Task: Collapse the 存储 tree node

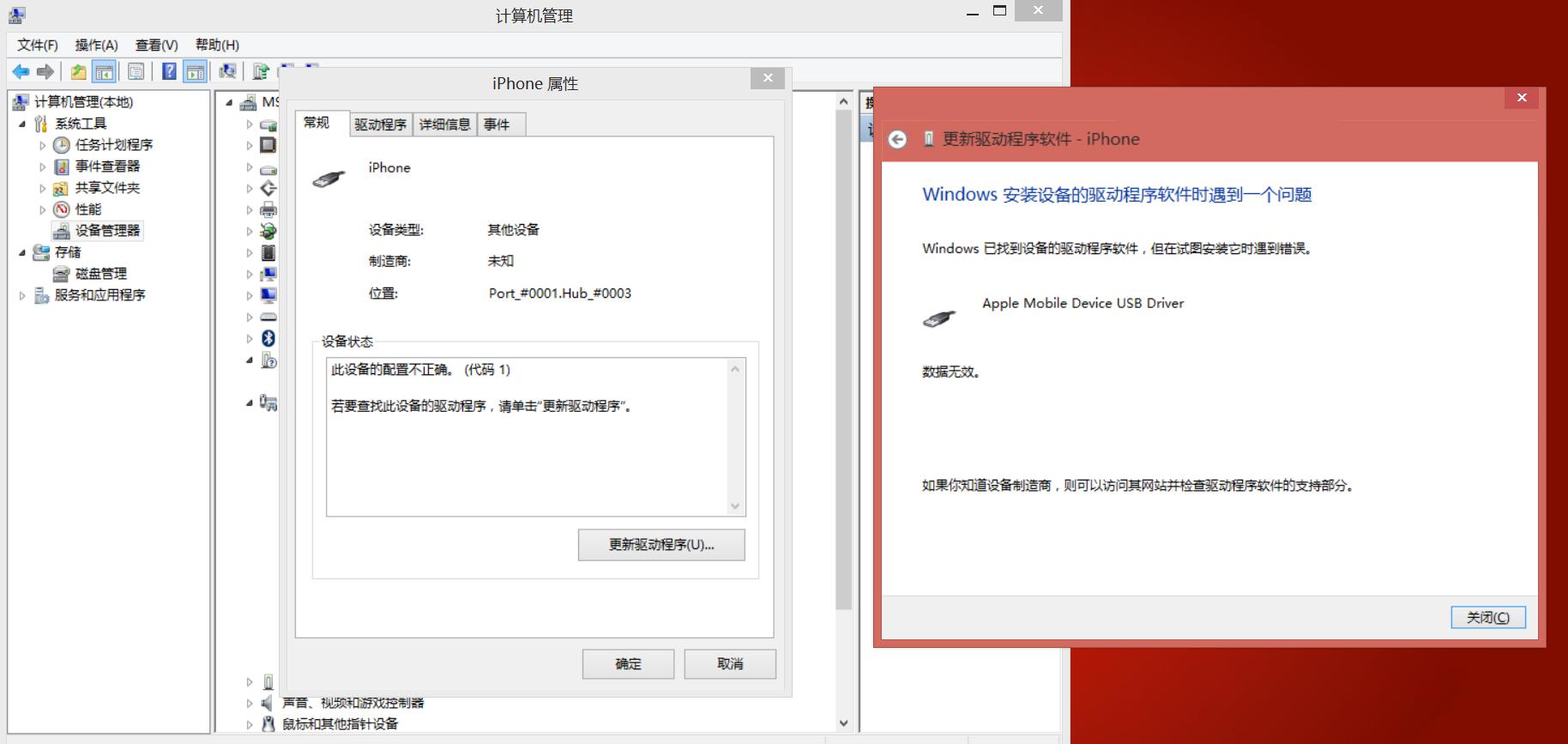Action: (x=22, y=252)
